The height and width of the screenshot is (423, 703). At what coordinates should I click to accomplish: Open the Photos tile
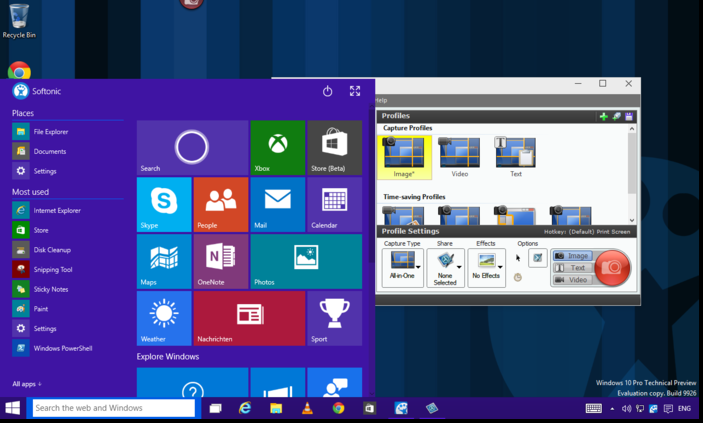click(306, 262)
